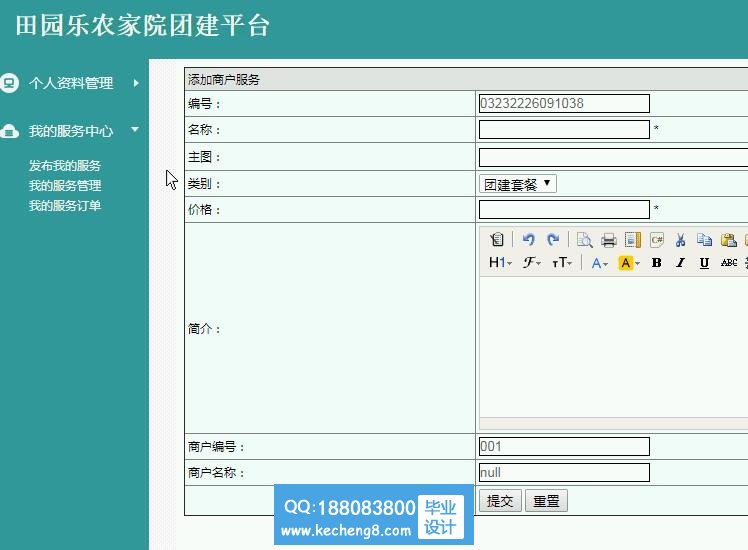The image size is (748, 550).
Task: Apply strikethrough ABC formatting
Action: pos(728,262)
